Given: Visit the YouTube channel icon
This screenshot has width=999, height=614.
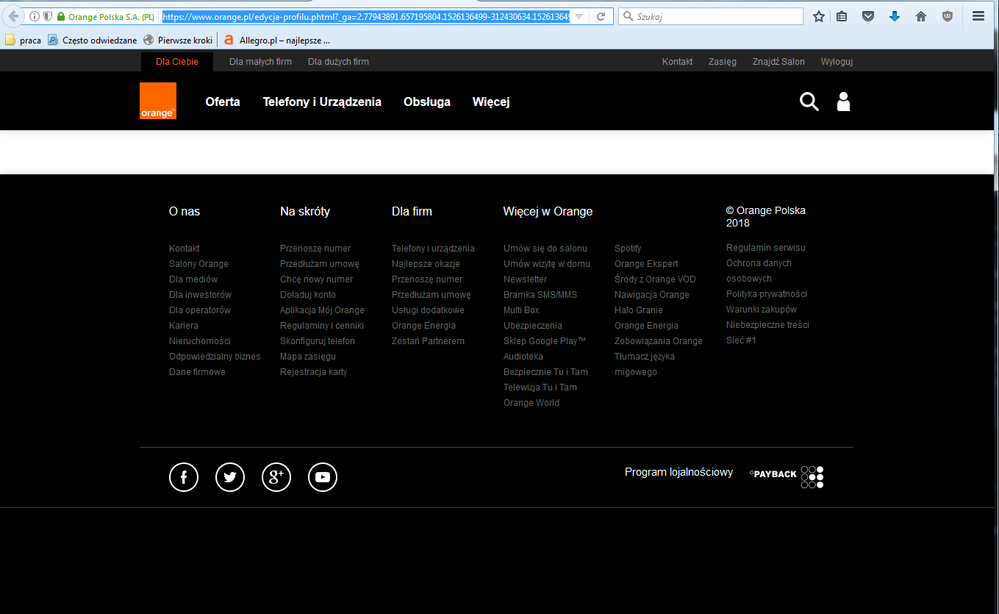Looking at the screenshot, I should pos(322,477).
